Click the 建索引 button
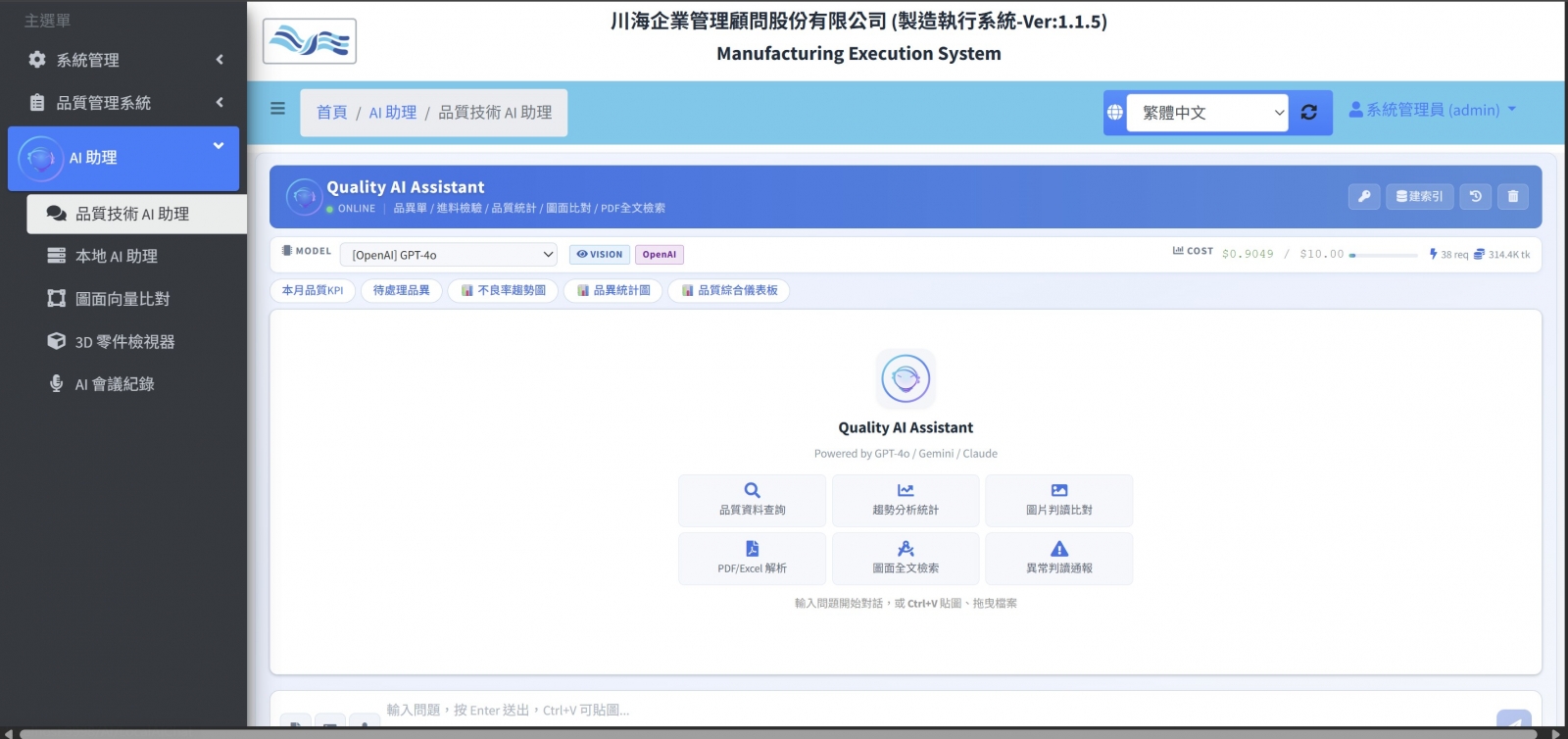The width and height of the screenshot is (1568, 739). (1419, 197)
